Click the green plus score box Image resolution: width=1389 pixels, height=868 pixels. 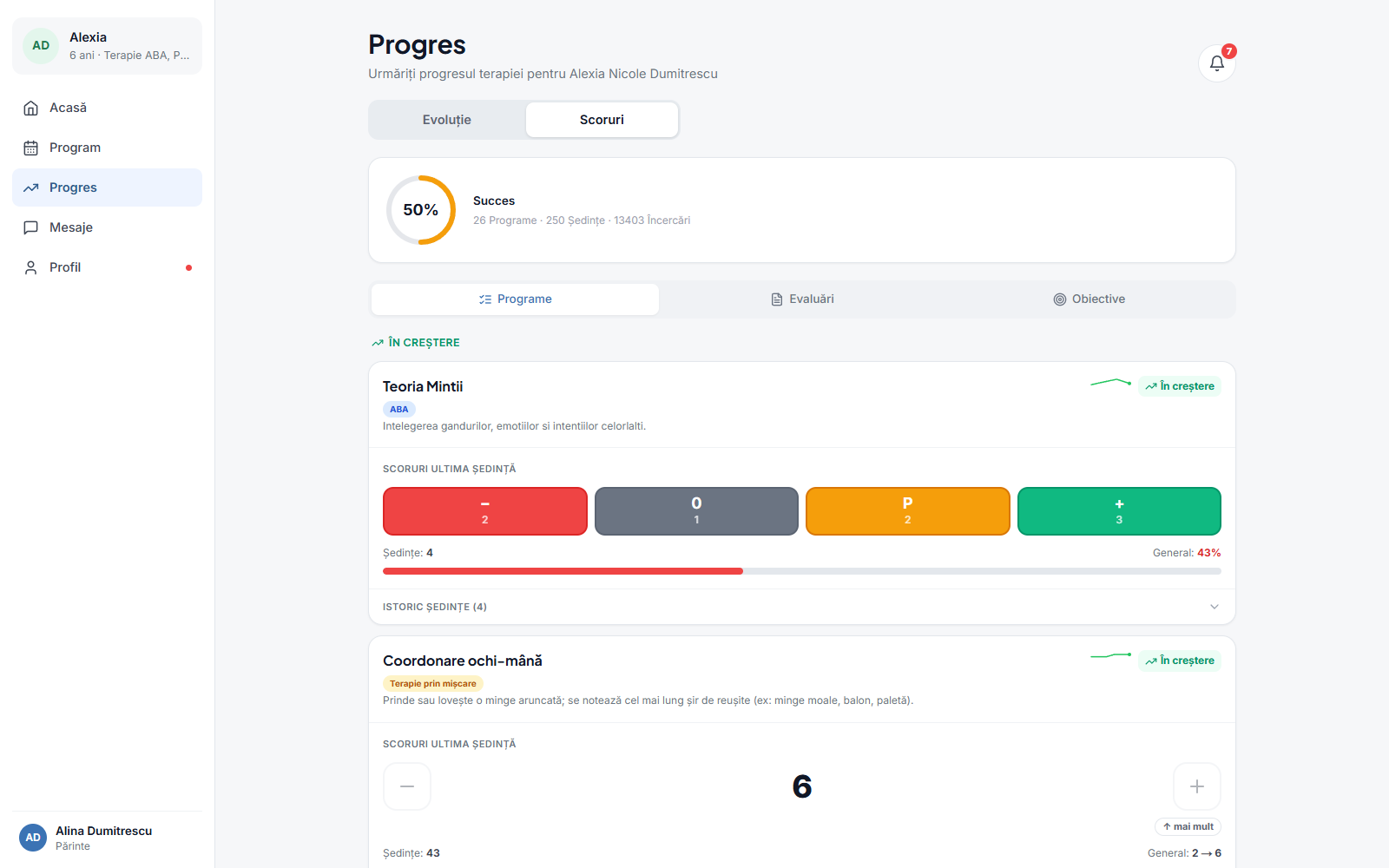pyautogui.click(x=1119, y=511)
